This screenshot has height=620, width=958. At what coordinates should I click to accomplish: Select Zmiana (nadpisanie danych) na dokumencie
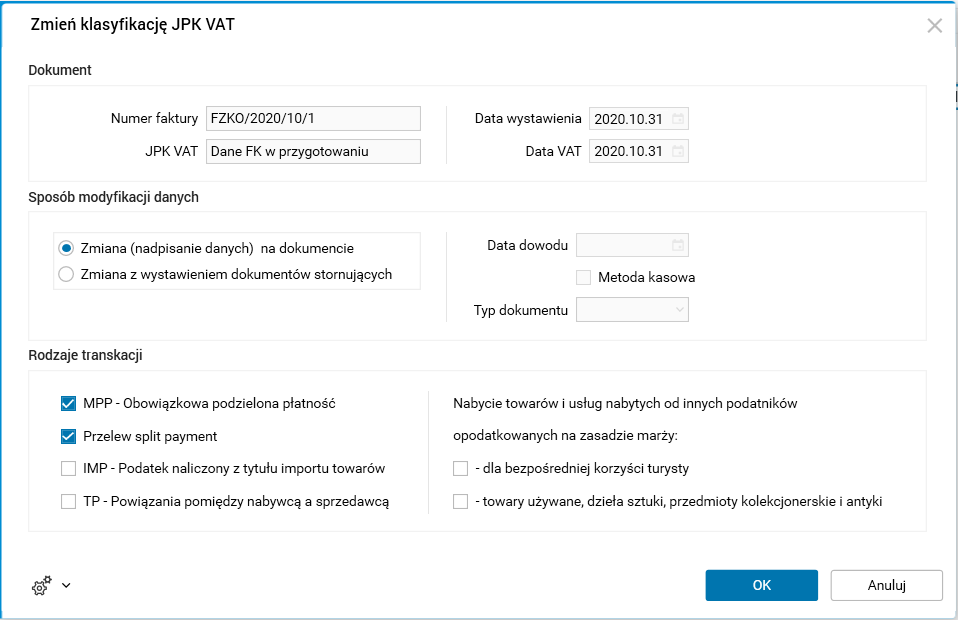(67, 248)
